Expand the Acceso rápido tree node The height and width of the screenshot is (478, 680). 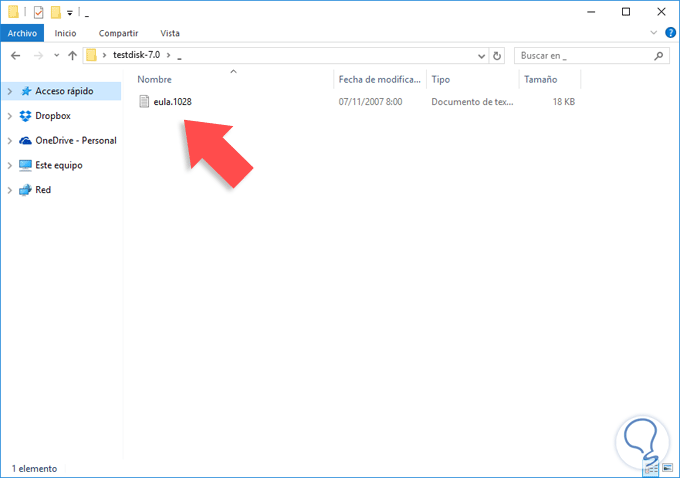(10, 91)
